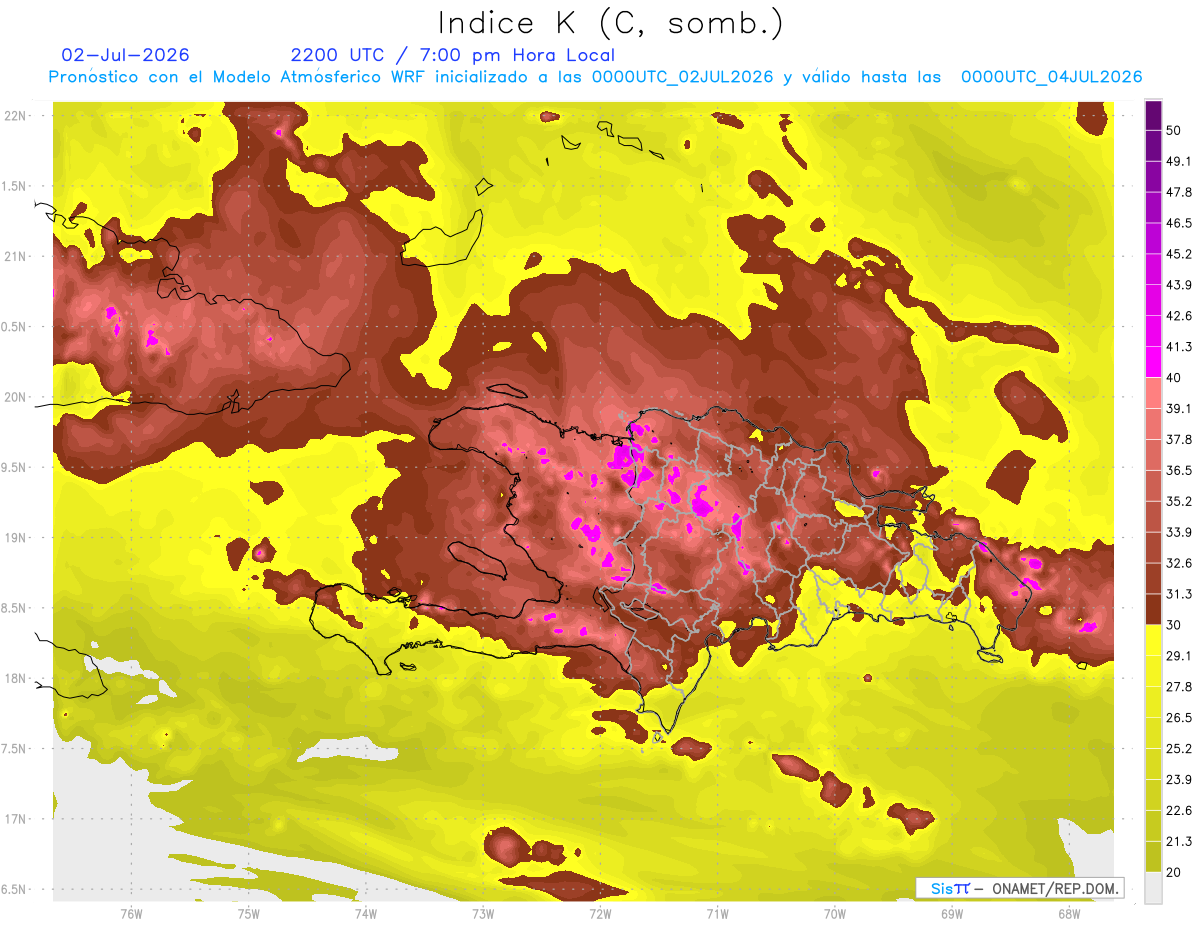The height and width of the screenshot is (927, 1200).
Task: Click the dark brown swatch just above 30
Action: point(1153,609)
